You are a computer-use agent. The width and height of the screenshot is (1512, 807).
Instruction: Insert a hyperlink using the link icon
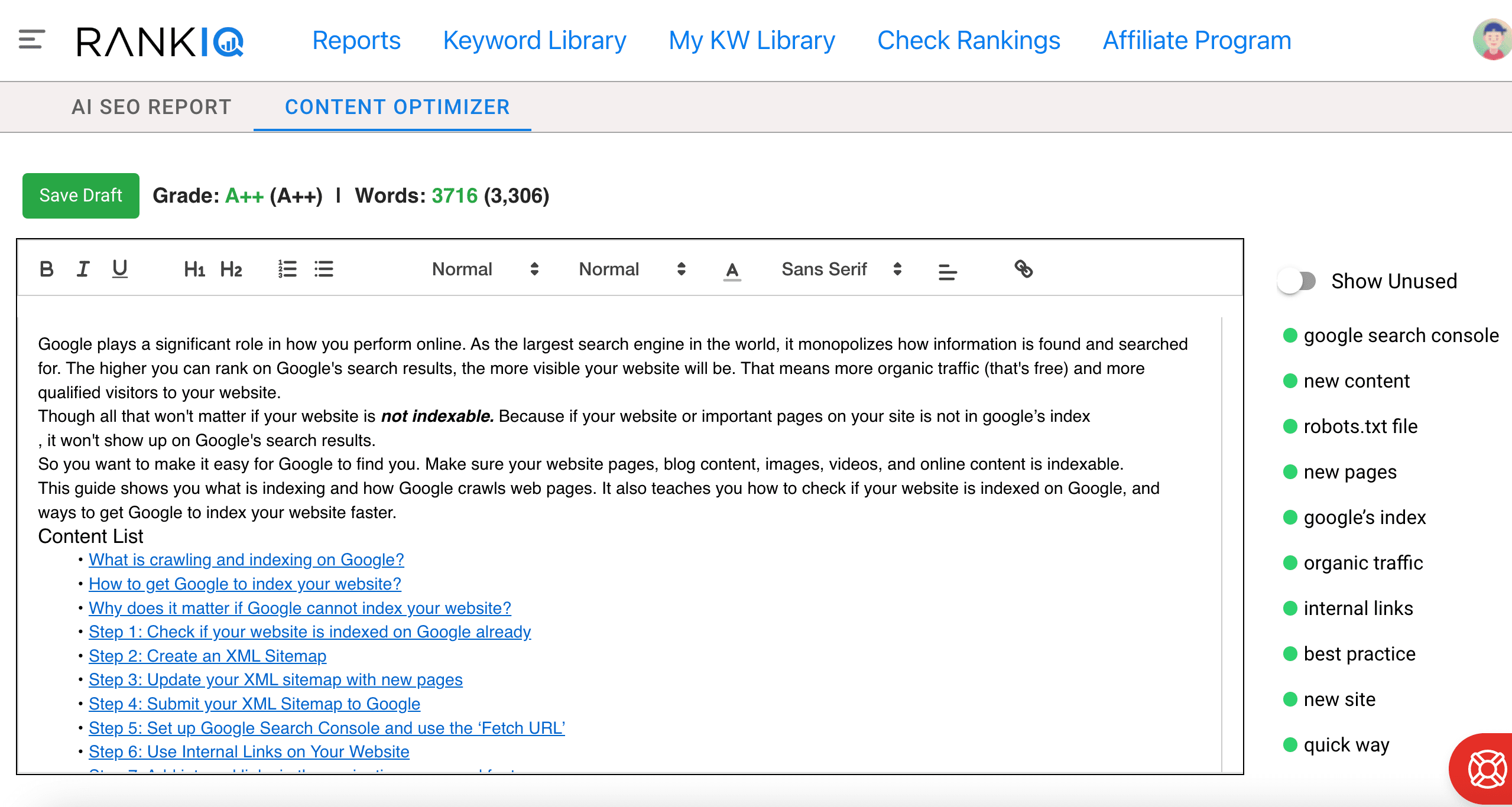point(1024,269)
